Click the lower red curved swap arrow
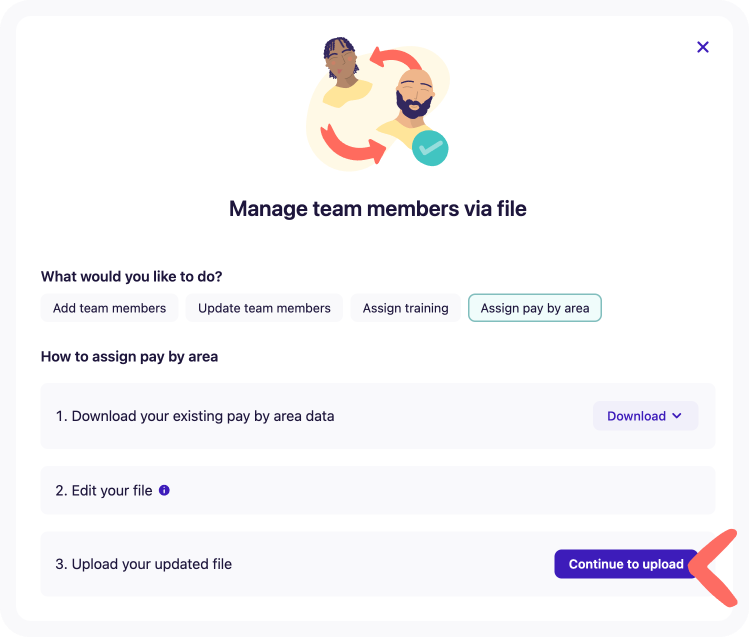Image resolution: width=749 pixels, height=637 pixels. (354, 145)
